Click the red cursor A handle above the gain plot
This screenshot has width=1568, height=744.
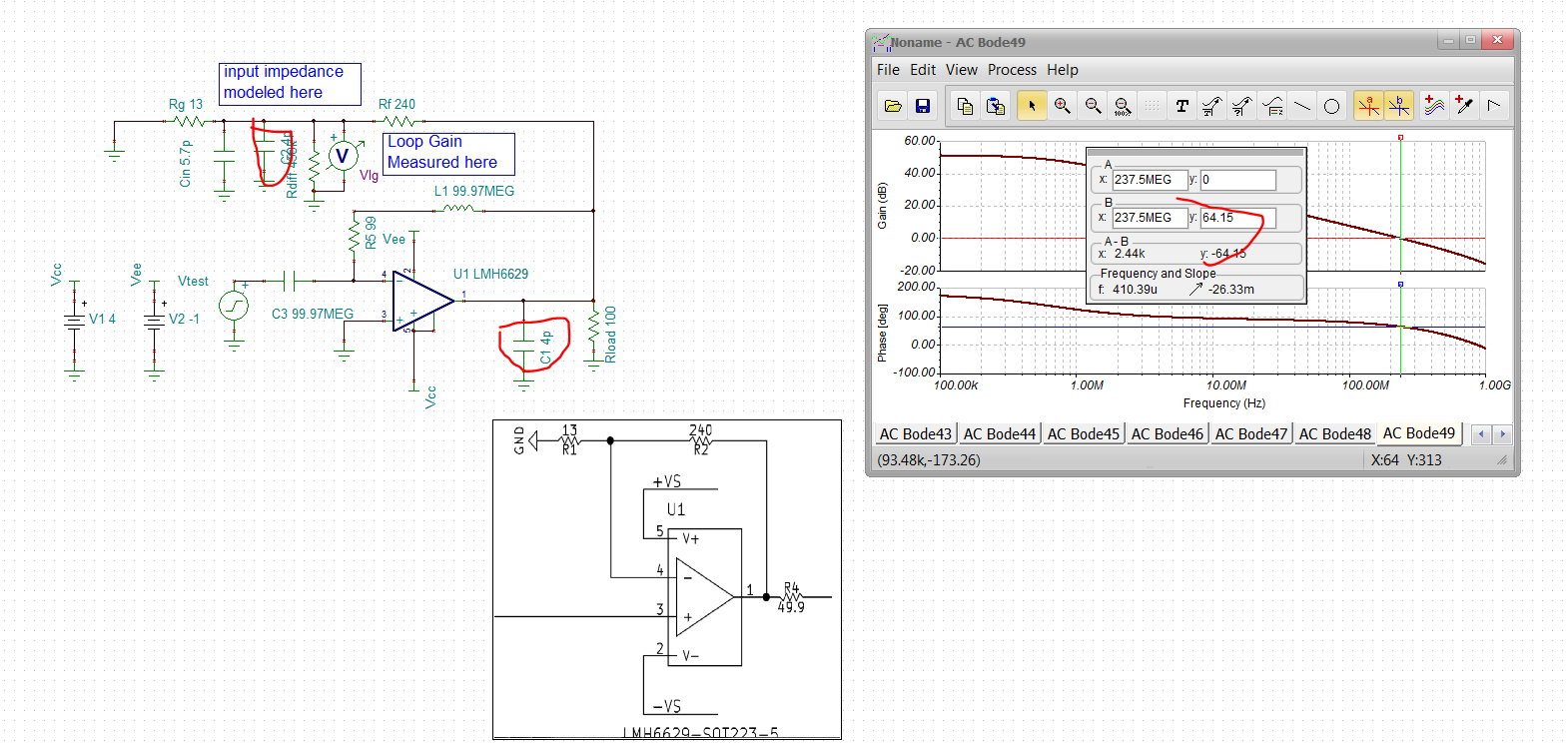(x=1400, y=138)
